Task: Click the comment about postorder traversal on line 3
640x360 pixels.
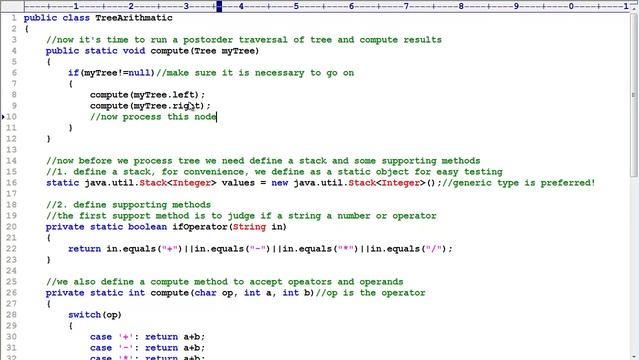Action: [244, 40]
